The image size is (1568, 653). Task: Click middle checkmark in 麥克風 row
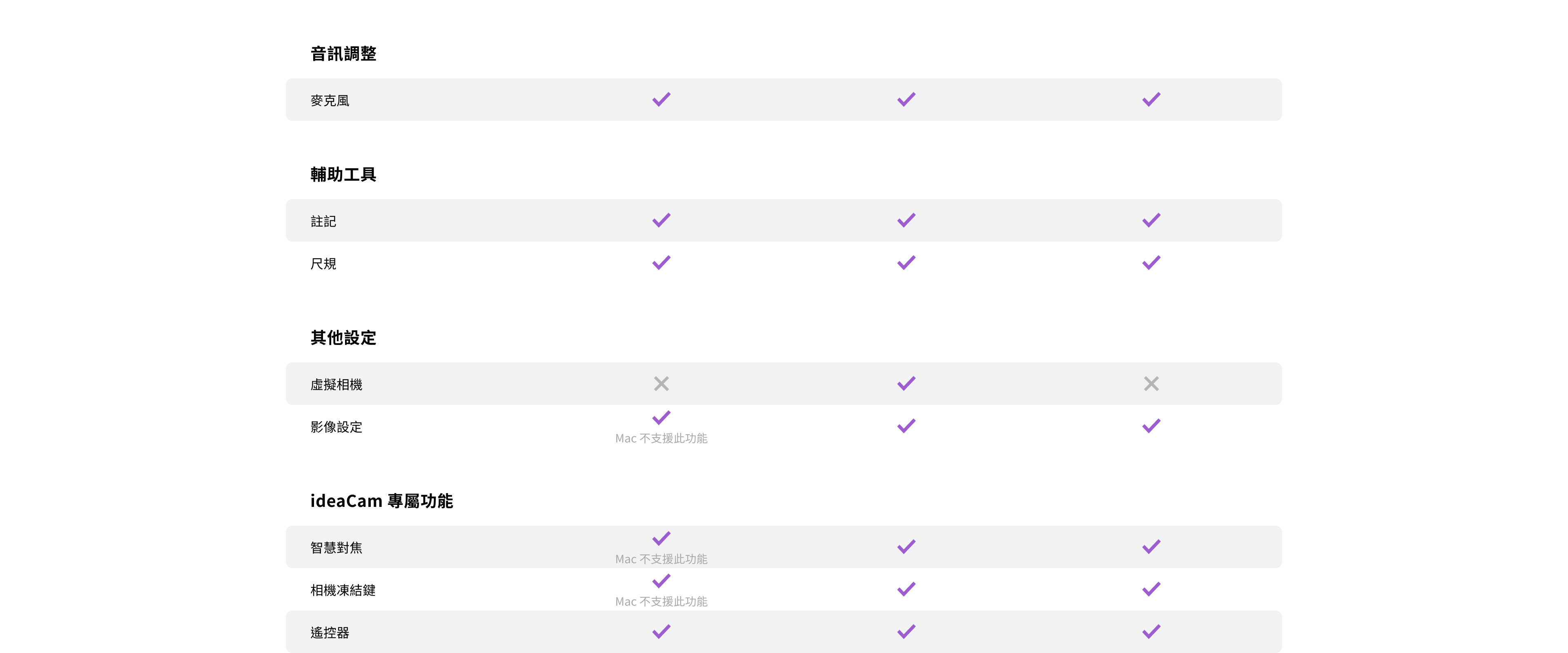pos(906,99)
